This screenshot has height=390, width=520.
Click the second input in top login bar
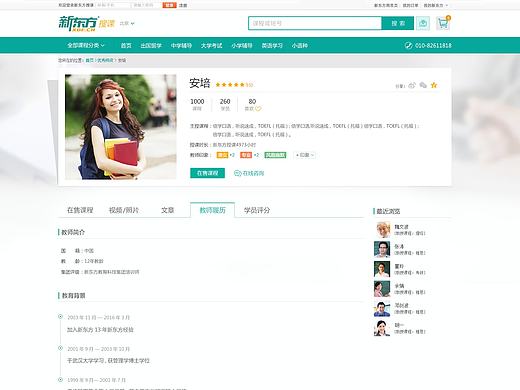(x=145, y=5)
